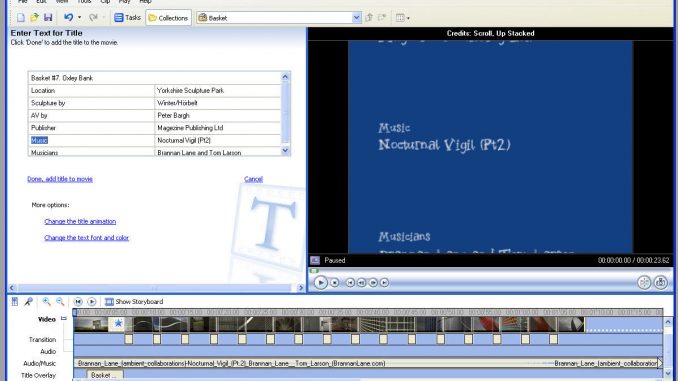Click the Previous Frame button
The height and width of the screenshot is (381, 678).
(361, 282)
